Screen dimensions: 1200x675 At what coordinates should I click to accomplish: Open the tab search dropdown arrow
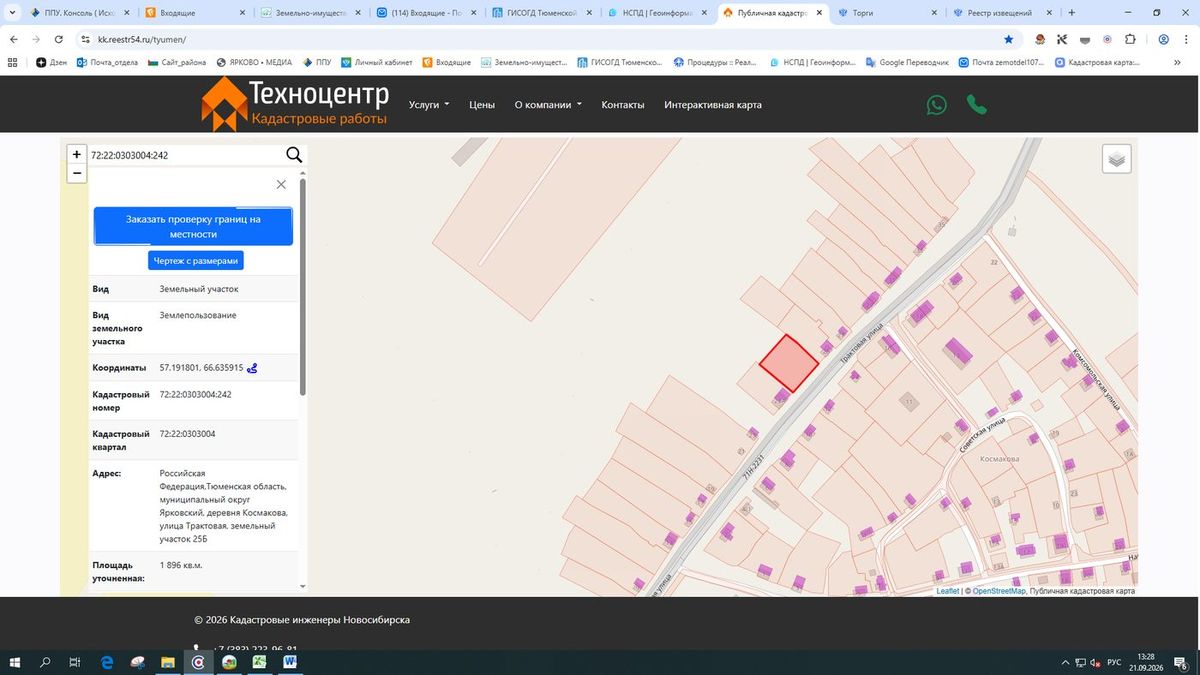pos(12,13)
